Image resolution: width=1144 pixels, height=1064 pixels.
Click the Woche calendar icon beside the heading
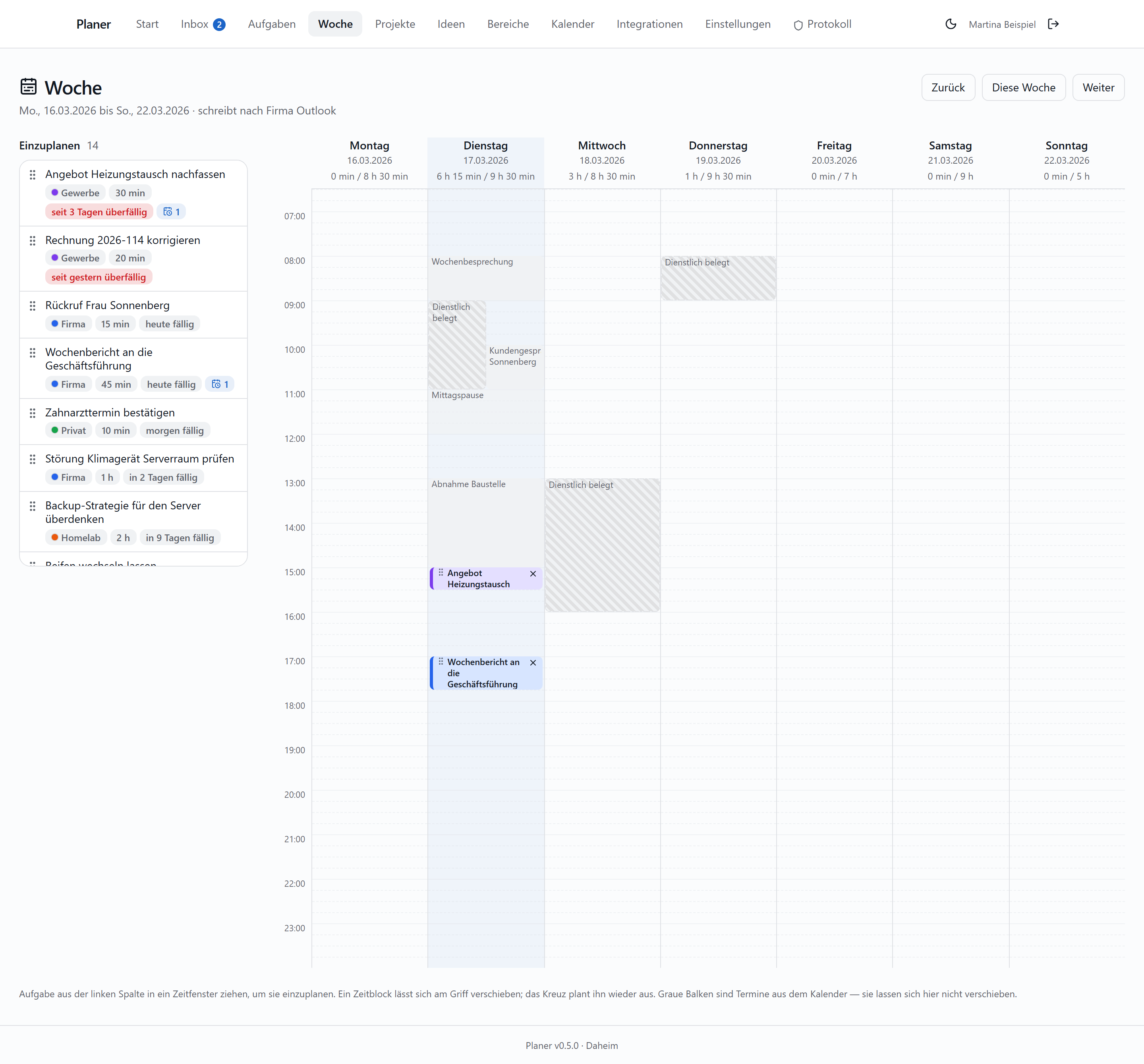[28, 87]
